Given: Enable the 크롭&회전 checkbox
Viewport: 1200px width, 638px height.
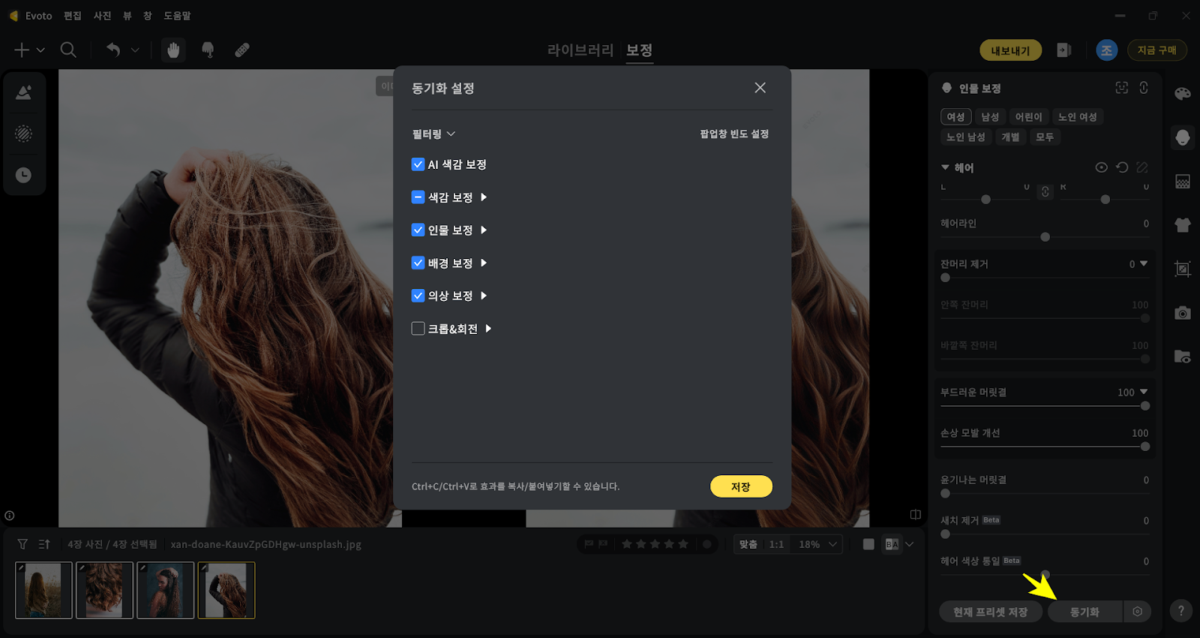Looking at the screenshot, I should pyautogui.click(x=418, y=328).
